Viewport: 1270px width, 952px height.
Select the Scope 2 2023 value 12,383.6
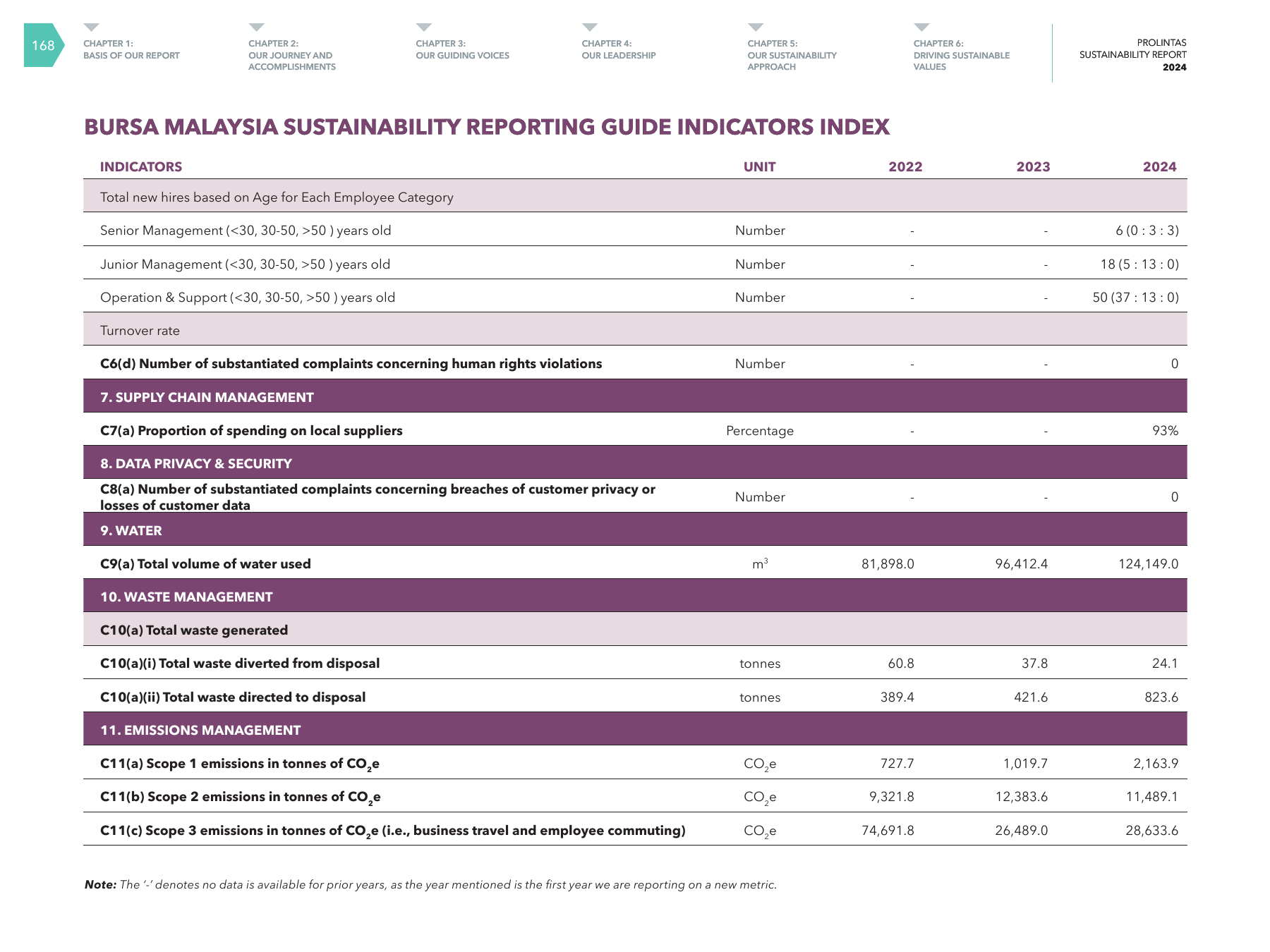pos(1022,797)
